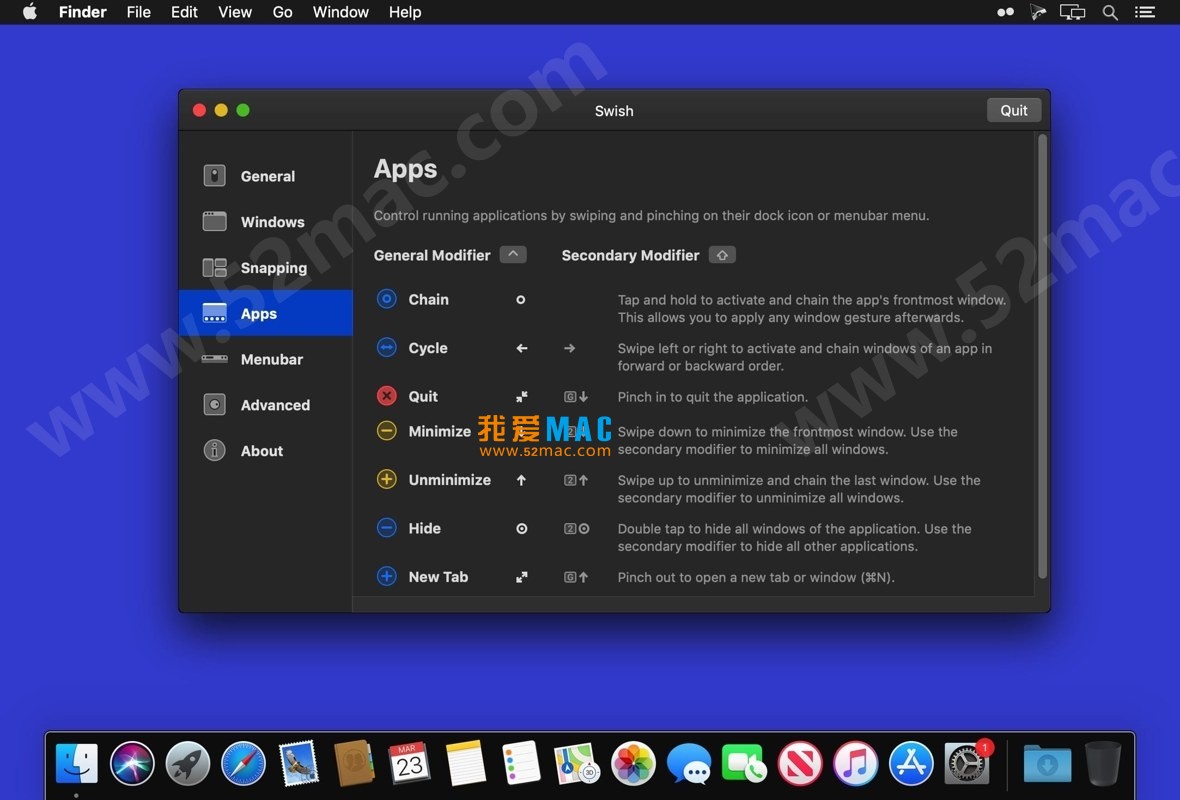This screenshot has height=800, width=1180.
Task: Show the About pane
Action: (266, 451)
